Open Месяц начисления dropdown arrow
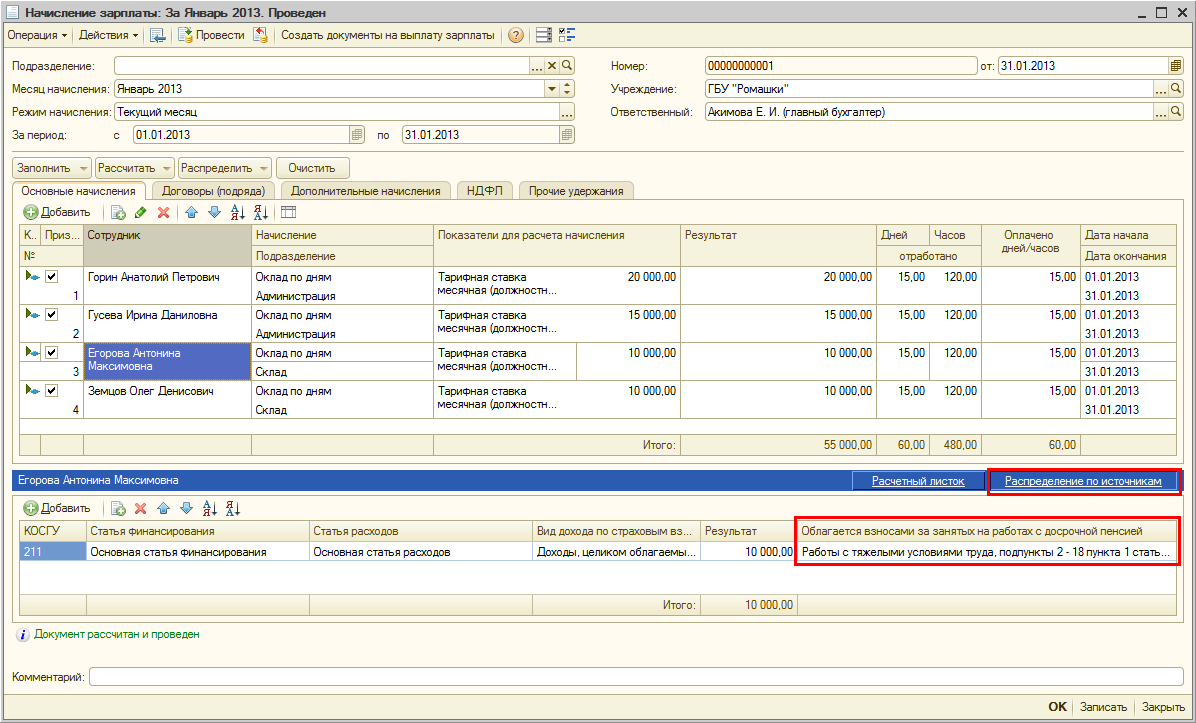This screenshot has height=723, width=1196. (x=551, y=89)
